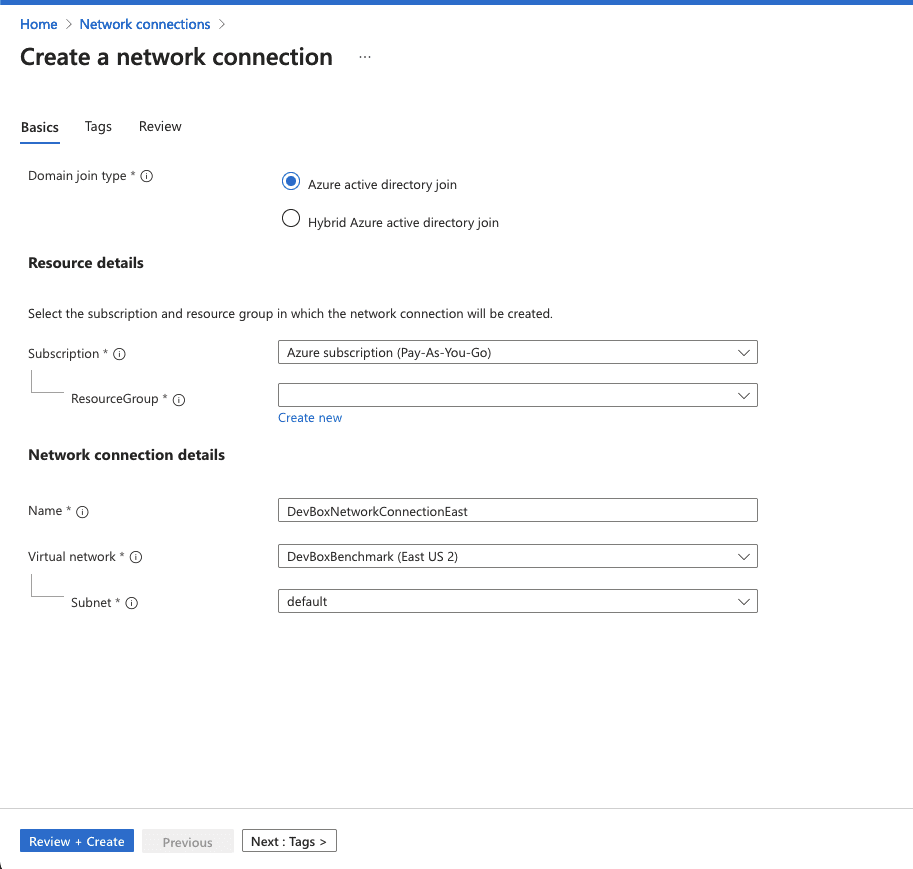The image size is (913, 869).
Task: Open the ellipsis menu beside page title
Action: pyautogui.click(x=365, y=58)
